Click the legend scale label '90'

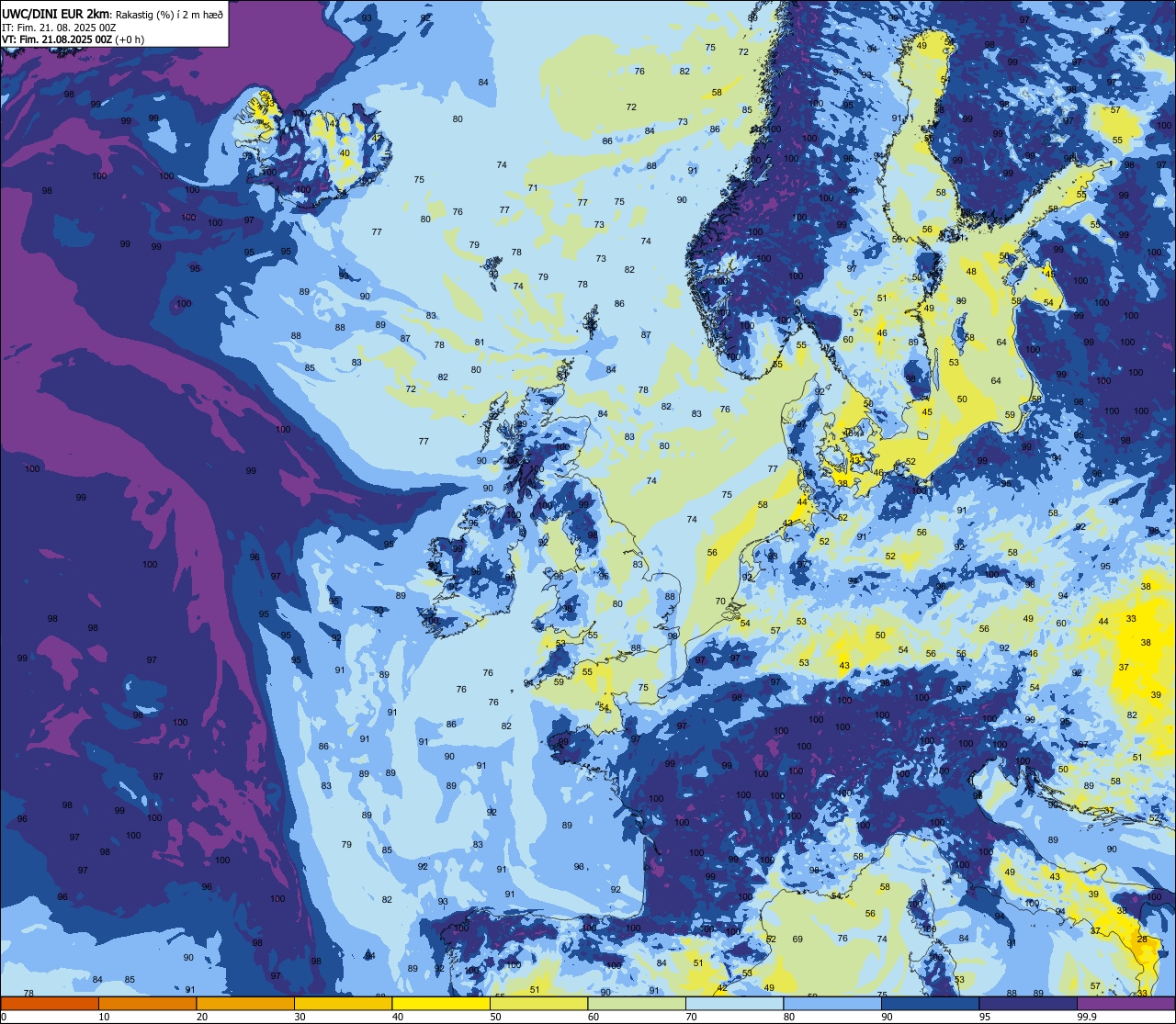click(887, 1017)
